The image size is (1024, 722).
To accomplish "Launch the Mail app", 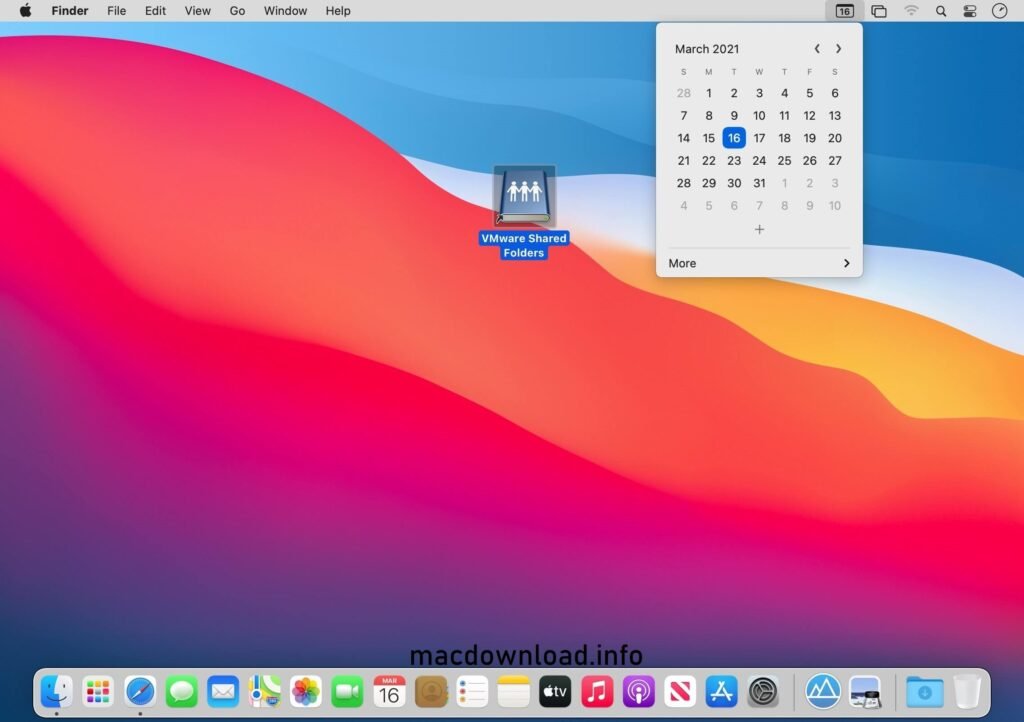I will [223, 691].
